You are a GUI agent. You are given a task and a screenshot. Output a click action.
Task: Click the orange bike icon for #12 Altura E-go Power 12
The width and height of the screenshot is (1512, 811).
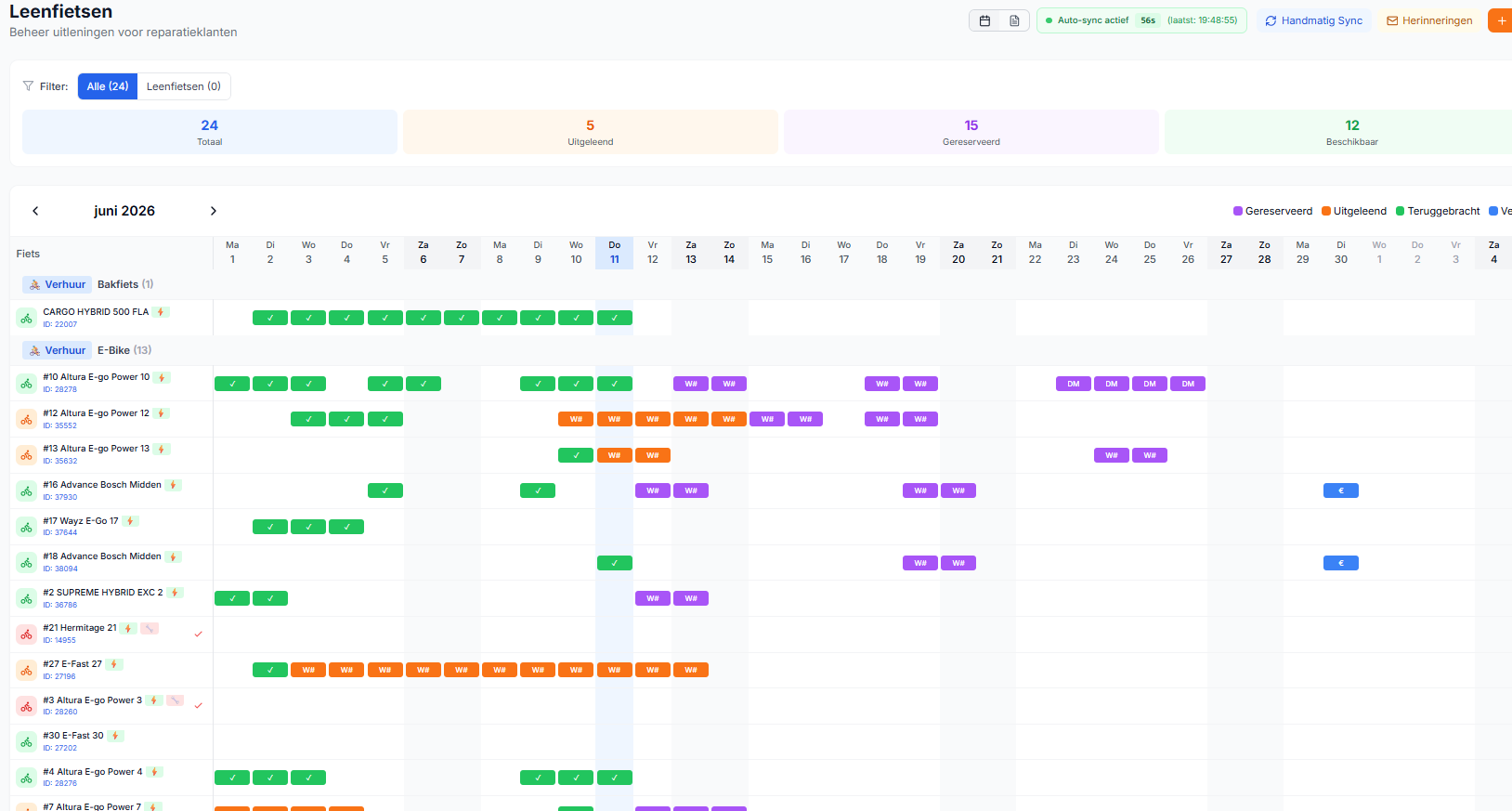27,419
